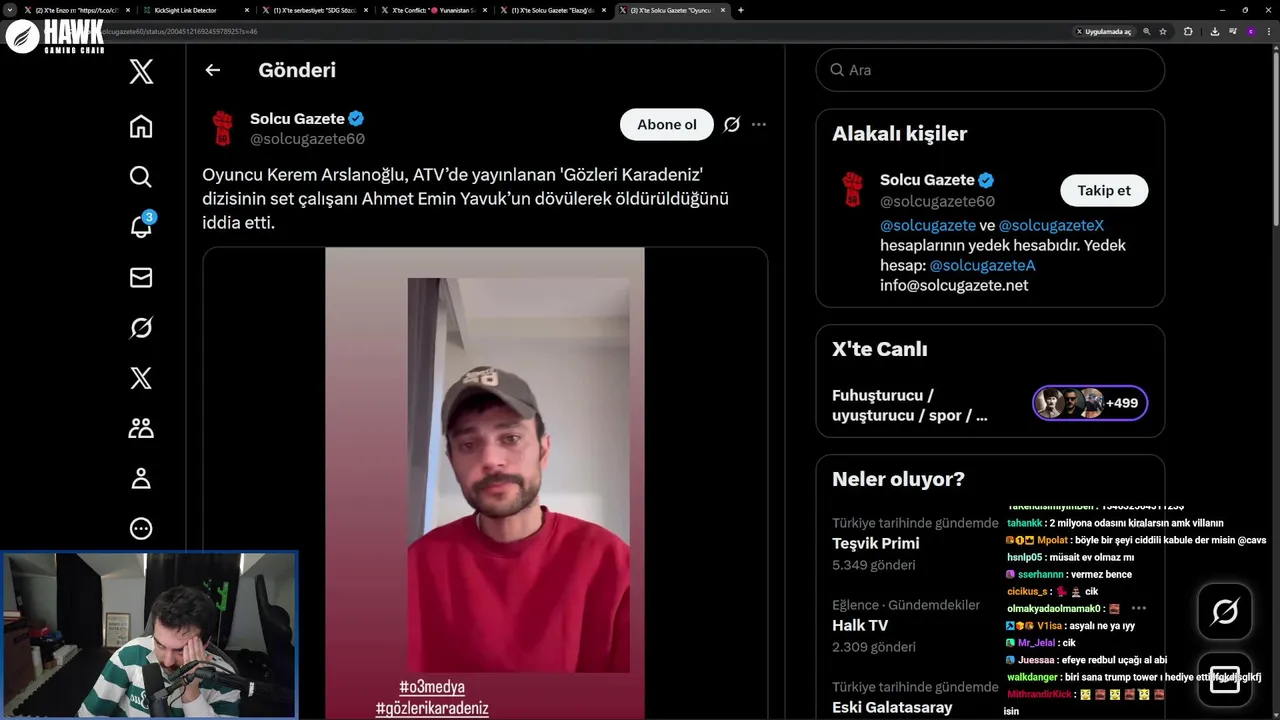Click Solcu Gazete name in Alakalı kişiler
The width and height of the screenshot is (1280, 720).
pyautogui.click(x=927, y=180)
